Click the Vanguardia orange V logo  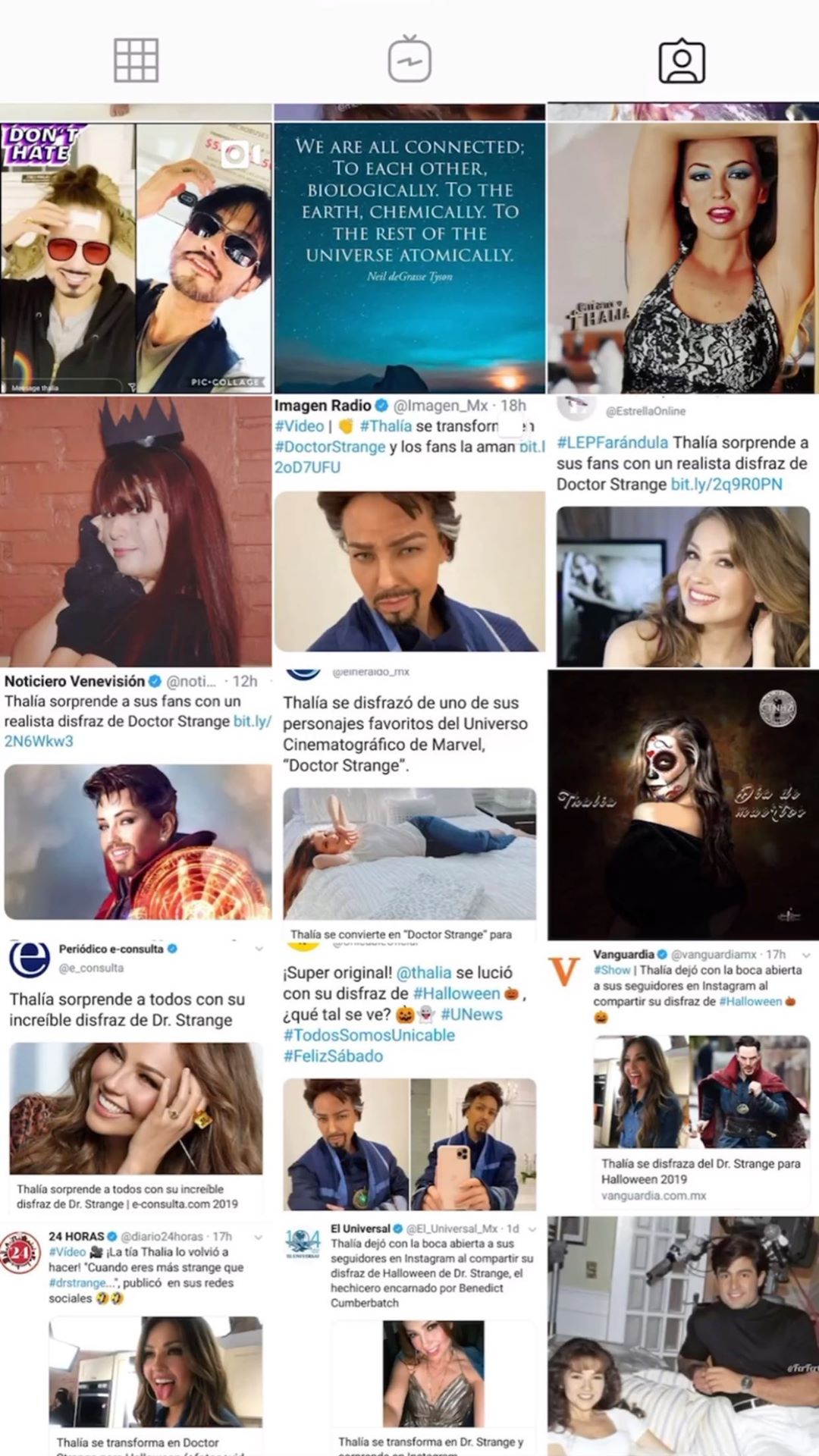[x=564, y=971]
